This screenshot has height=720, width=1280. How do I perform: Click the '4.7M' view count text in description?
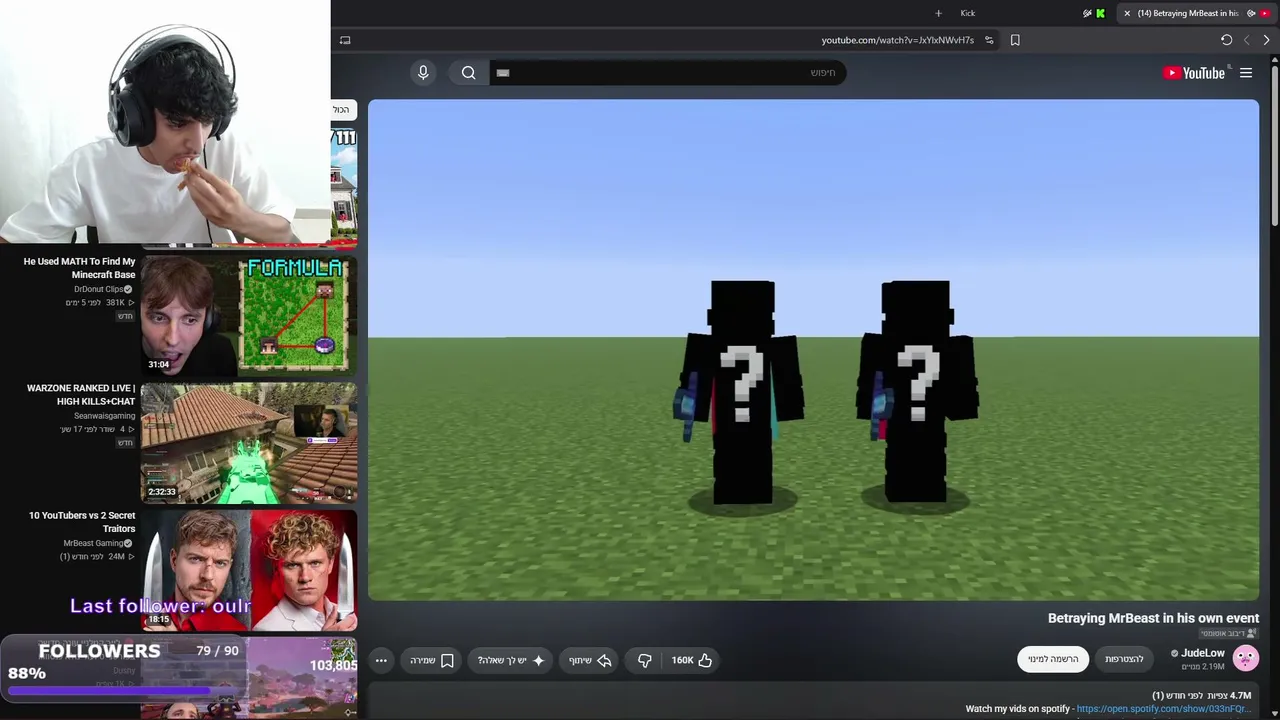pos(1240,695)
